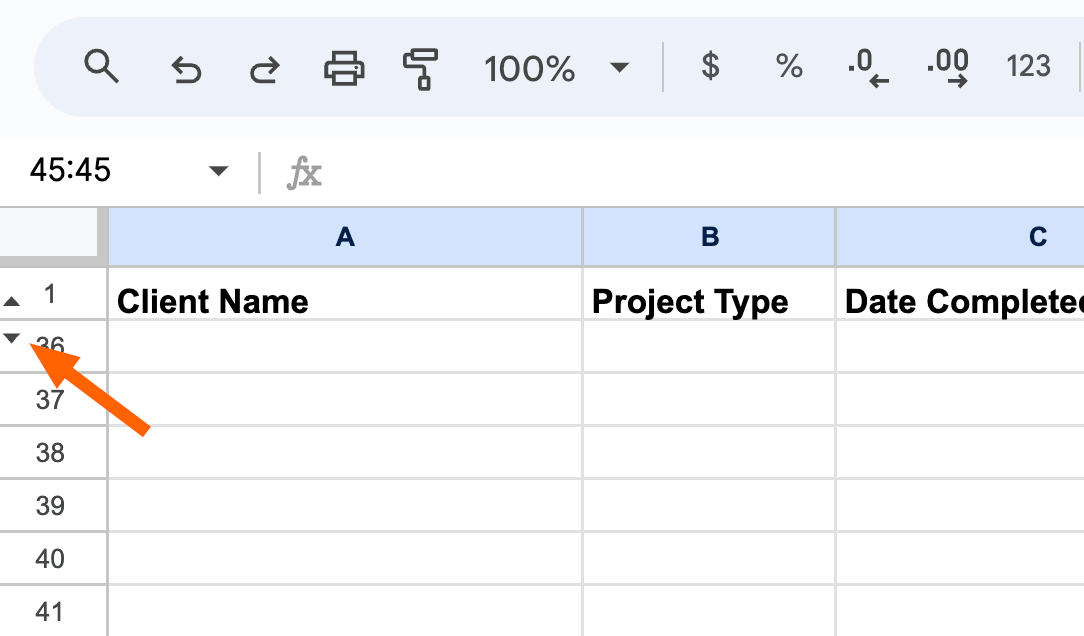
Task: Select the Date Completed cell
Action: [960, 294]
